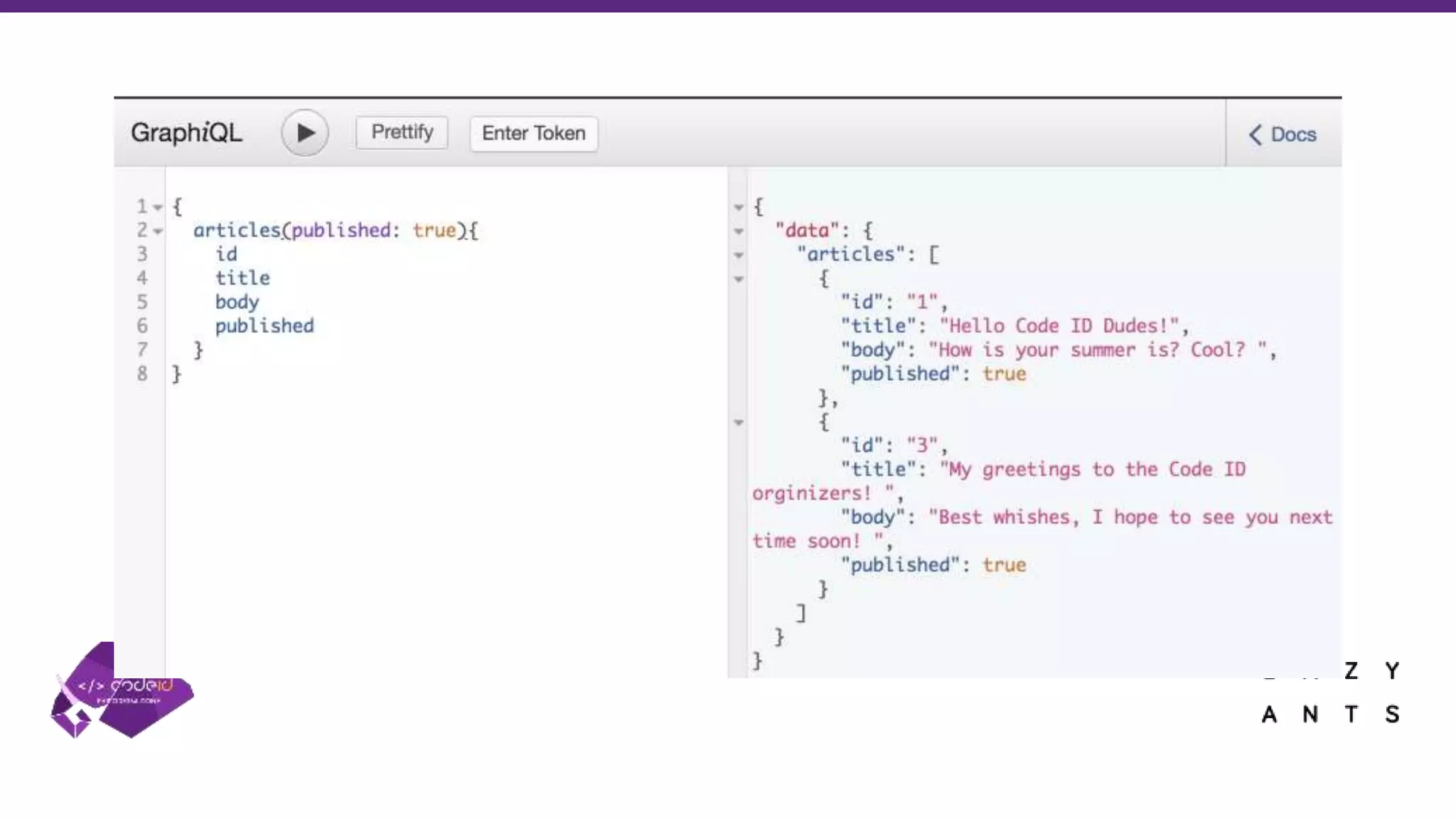This screenshot has height=819, width=1456.
Task: Click the Docs chevron arrow icon
Action: (x=1256, y=134)
